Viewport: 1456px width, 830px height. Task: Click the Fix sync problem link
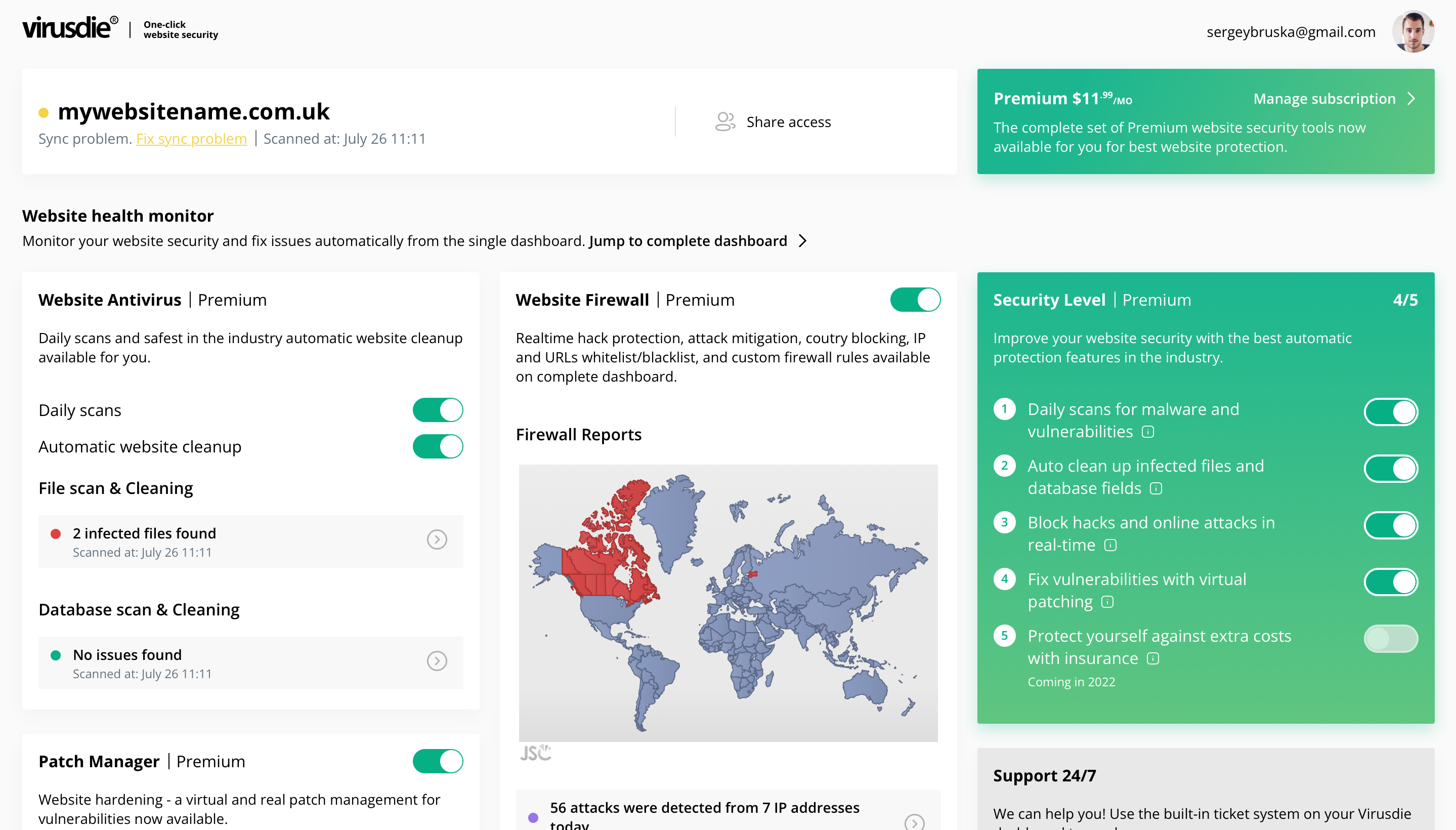pos(191,139)
